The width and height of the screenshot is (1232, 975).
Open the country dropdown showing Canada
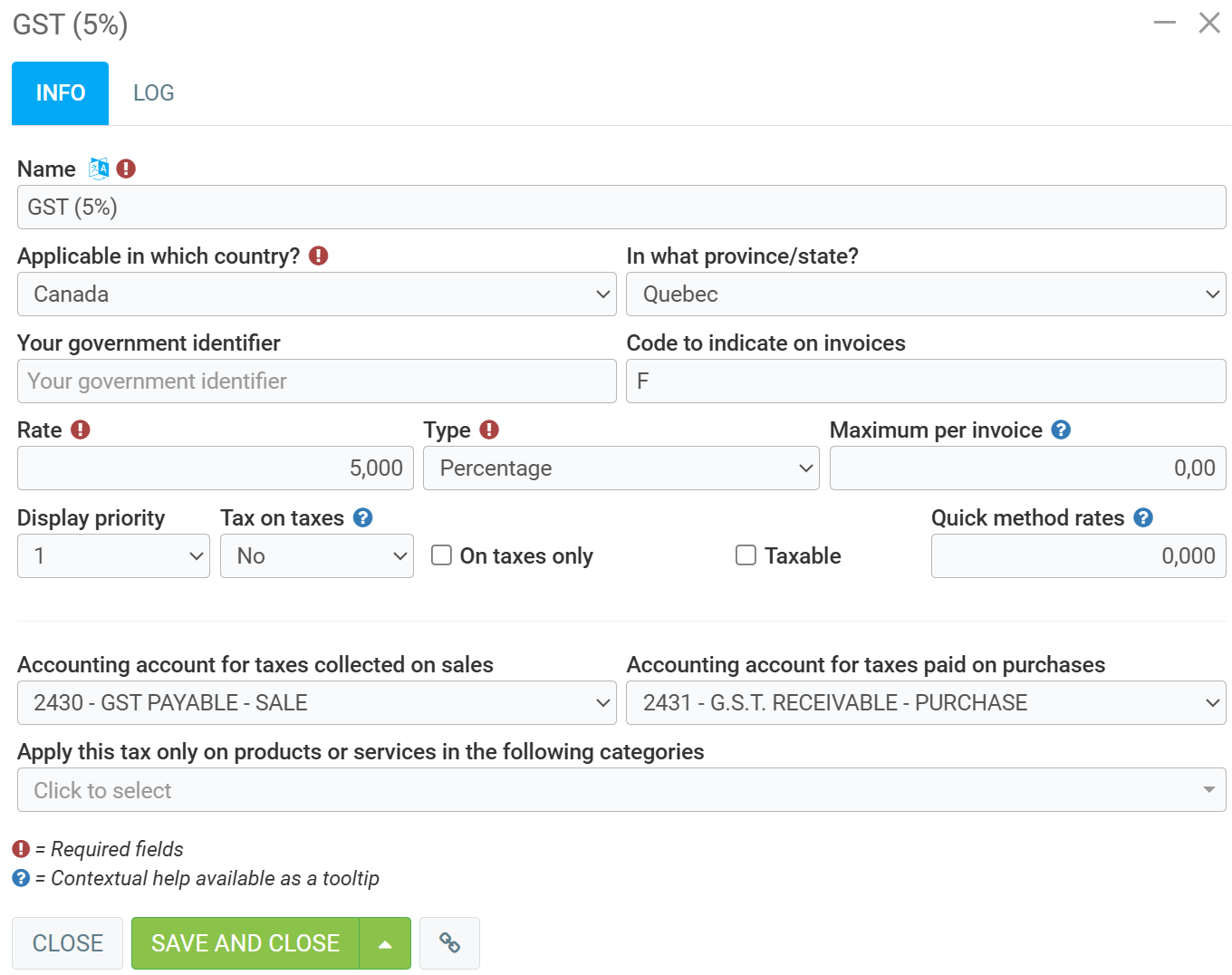pyautogui.click(x=316, y=294)
